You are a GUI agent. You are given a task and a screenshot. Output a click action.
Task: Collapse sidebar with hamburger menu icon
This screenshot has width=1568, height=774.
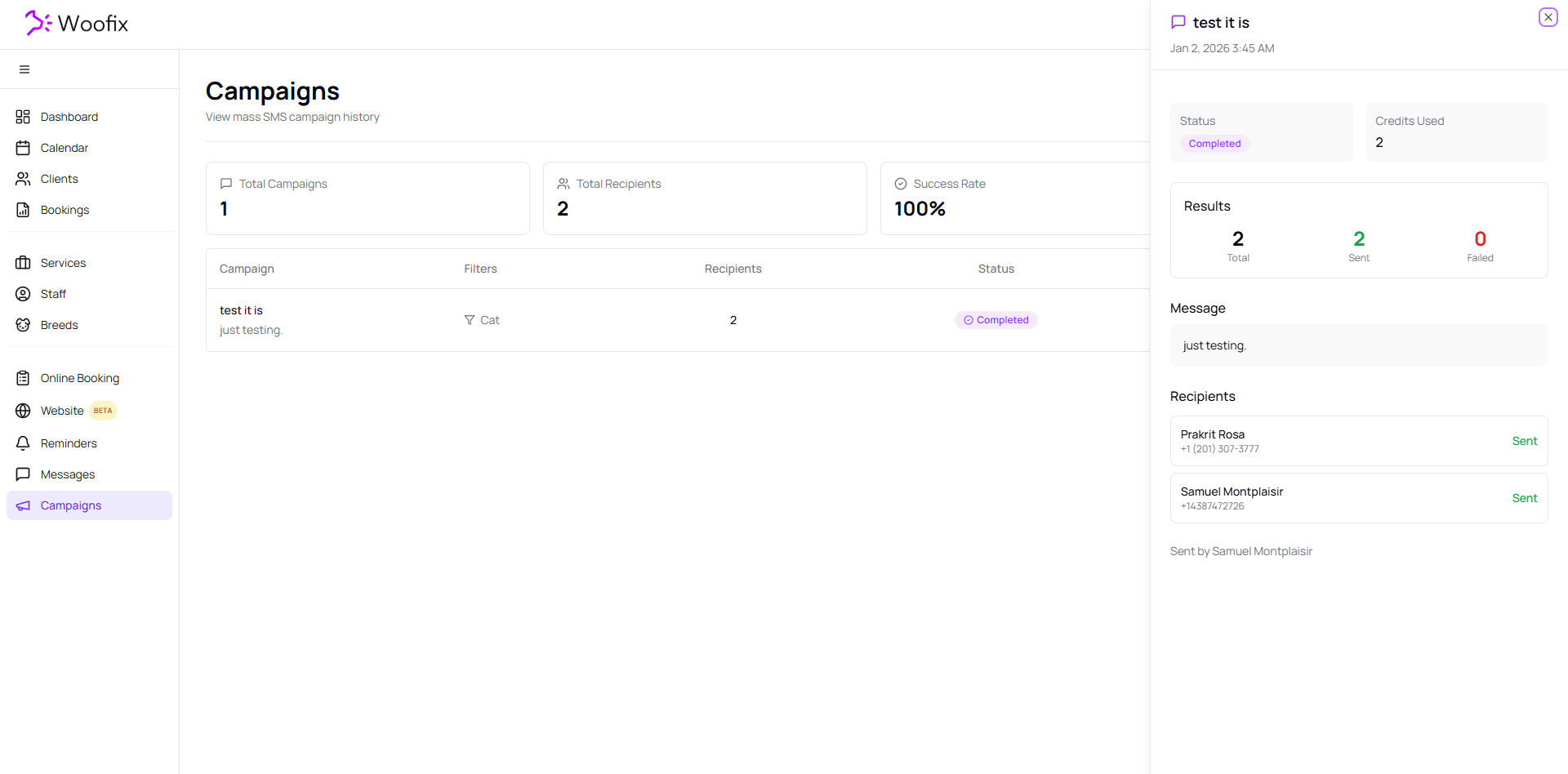pos(24,69)
